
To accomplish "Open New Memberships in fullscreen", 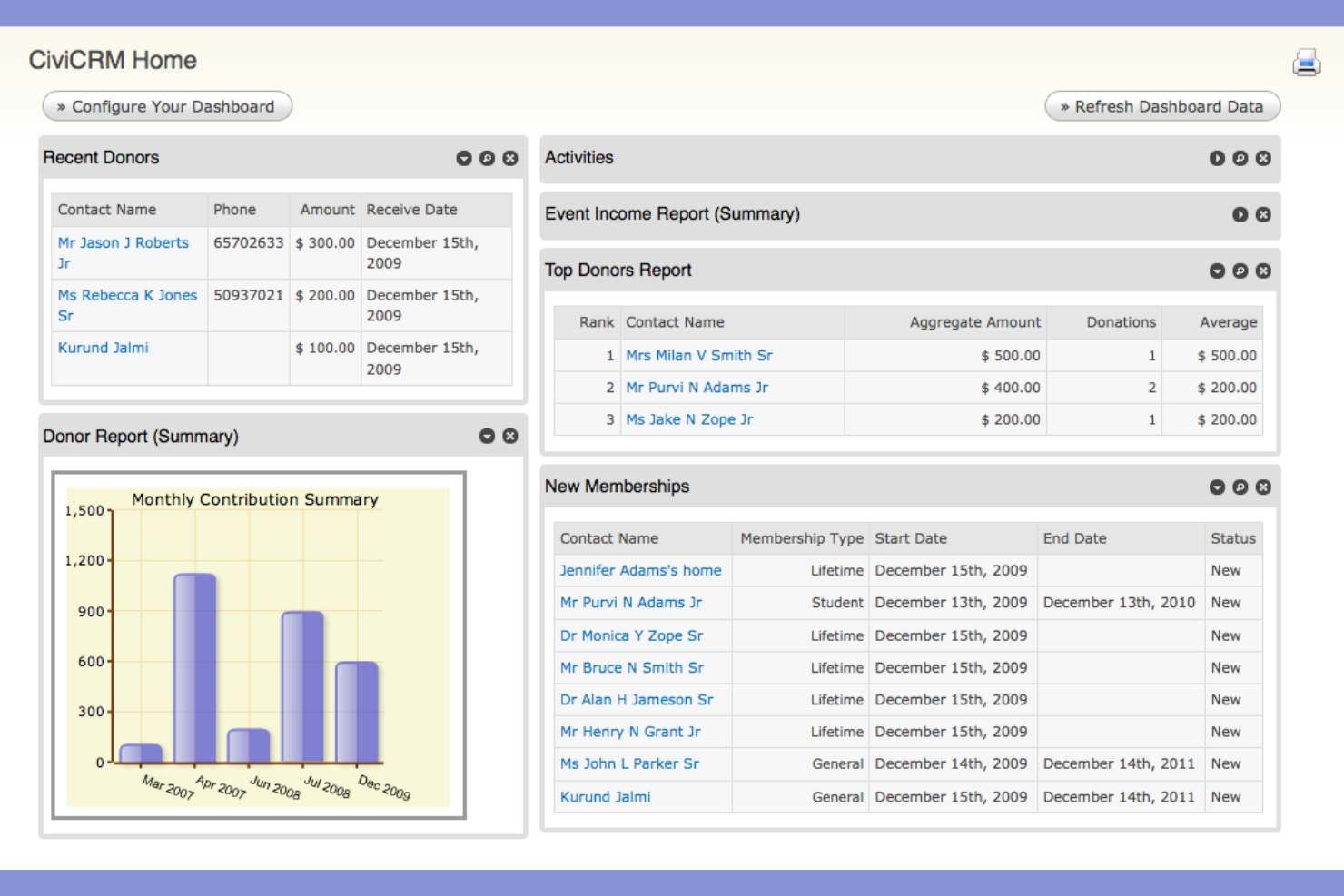I will click(x=1240, y=487).
